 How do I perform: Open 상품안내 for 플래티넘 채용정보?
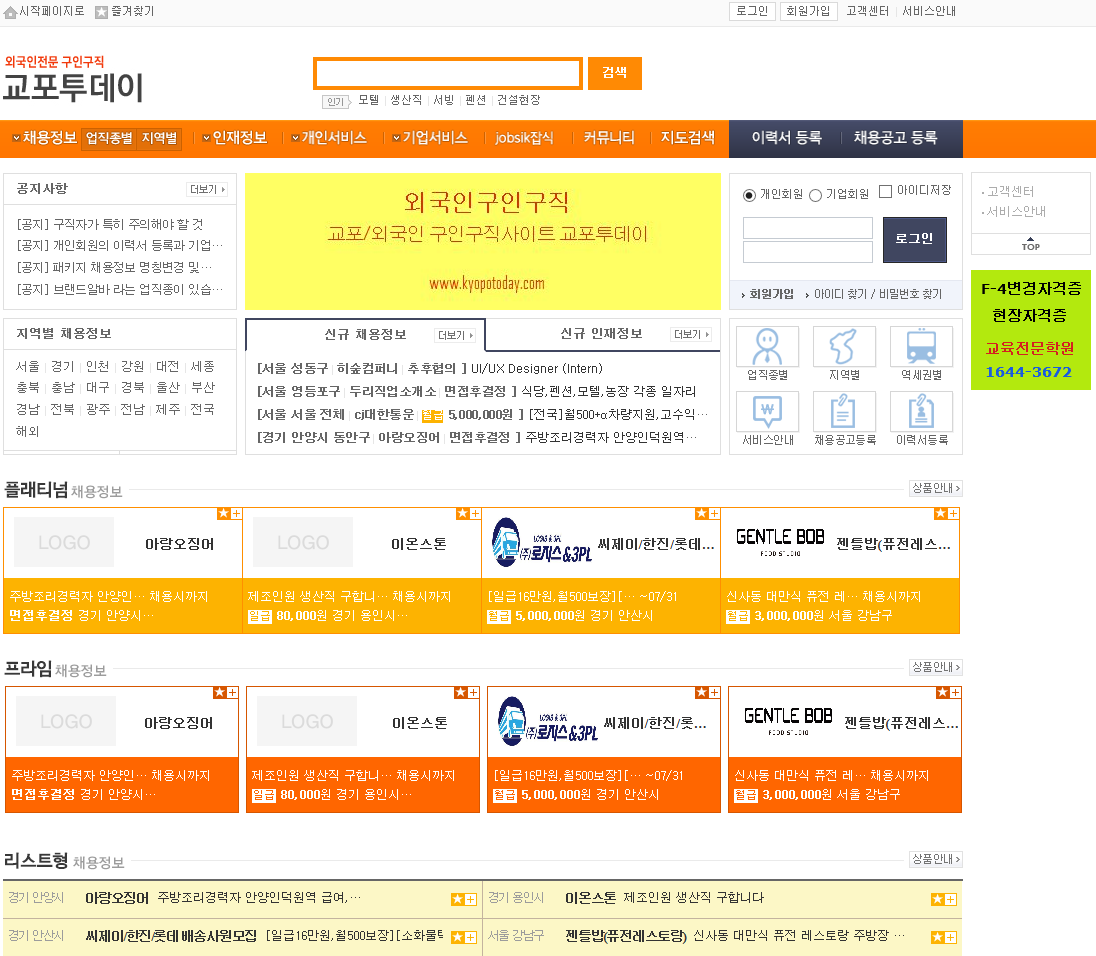pyautogui.click(x=936, y=488)
